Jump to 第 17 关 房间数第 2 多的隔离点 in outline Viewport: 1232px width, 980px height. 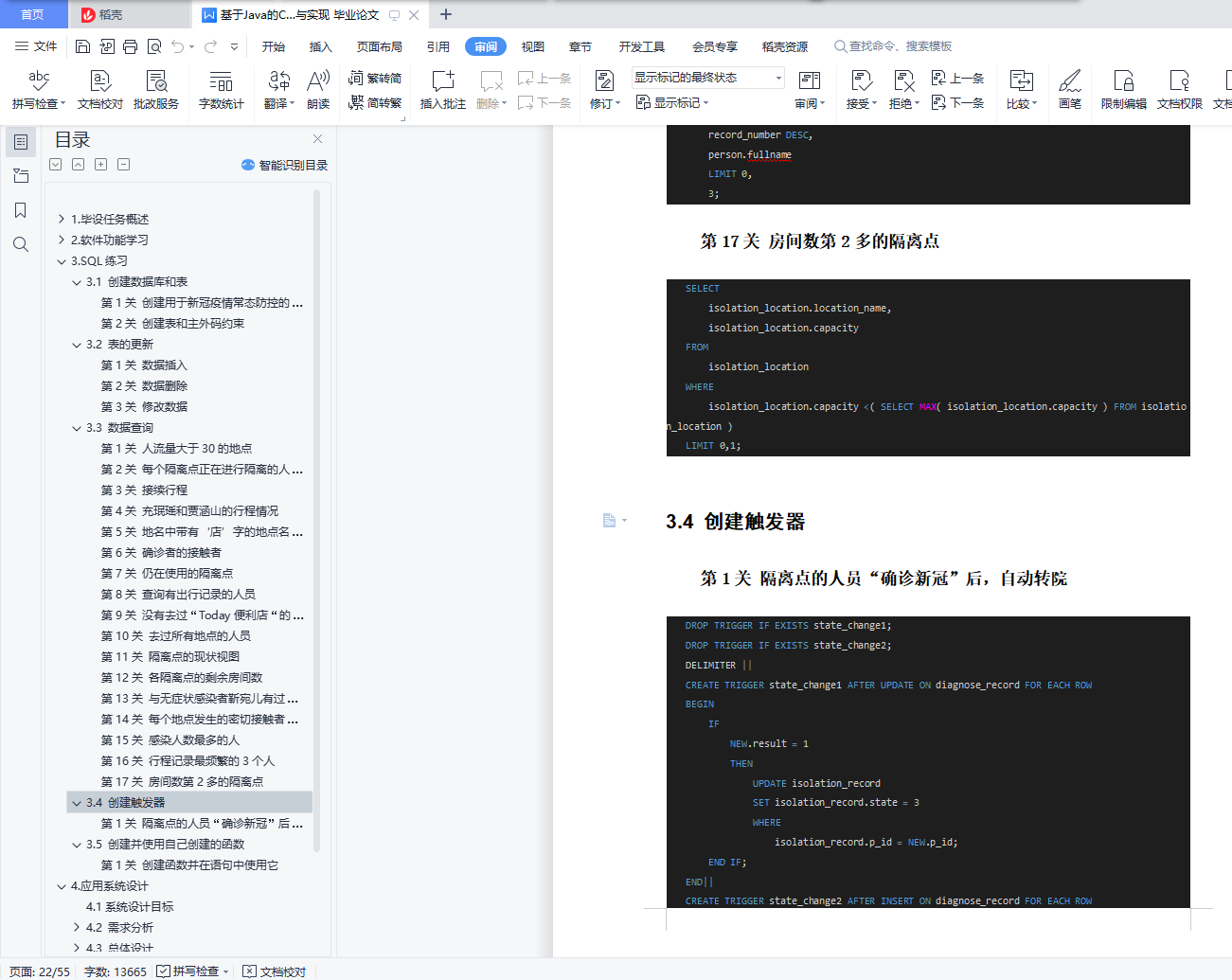182,782
